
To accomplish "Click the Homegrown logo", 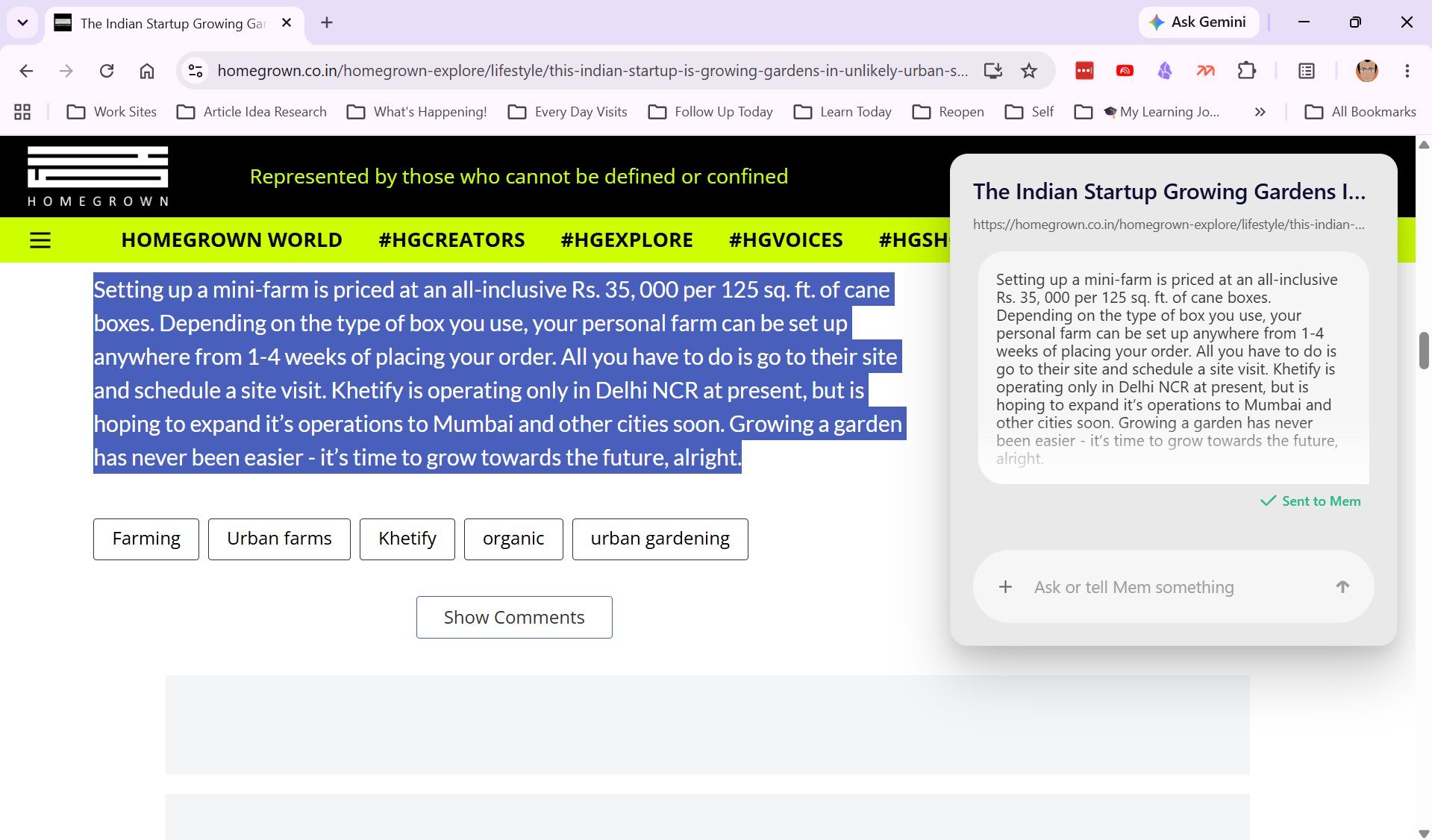I will 98,176.
